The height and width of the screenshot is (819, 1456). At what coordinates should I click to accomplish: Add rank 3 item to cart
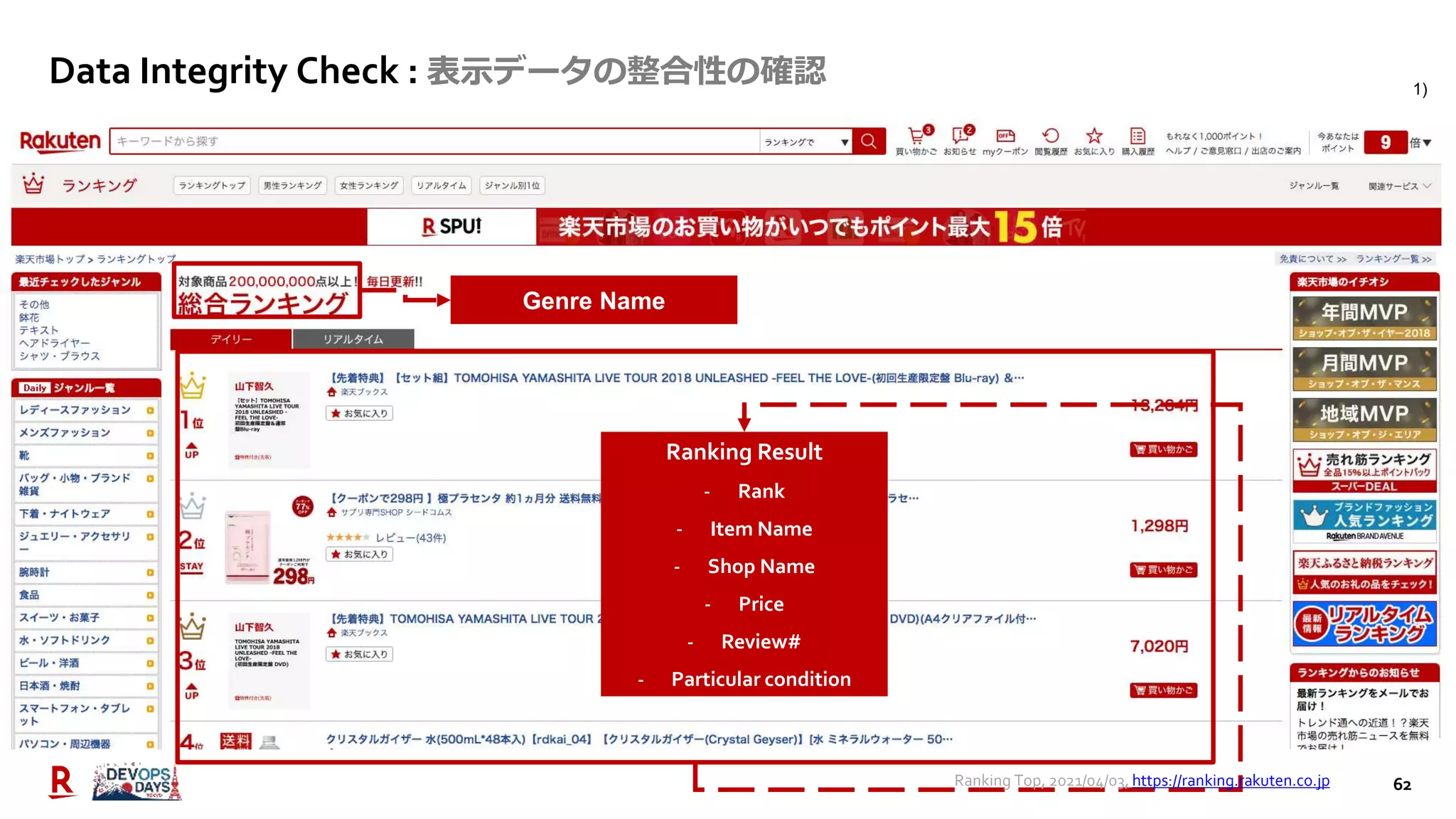1163,690
